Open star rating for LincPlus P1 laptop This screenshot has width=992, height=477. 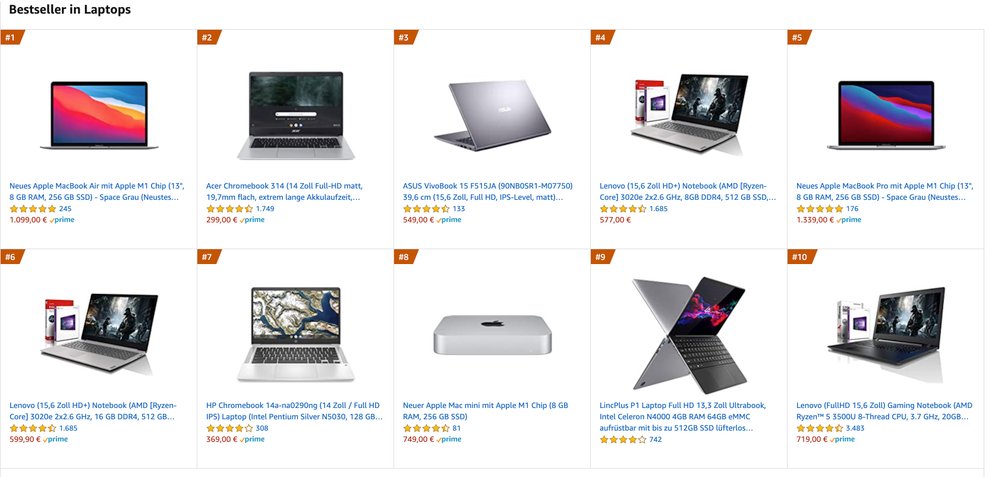[x=623, y=440]
